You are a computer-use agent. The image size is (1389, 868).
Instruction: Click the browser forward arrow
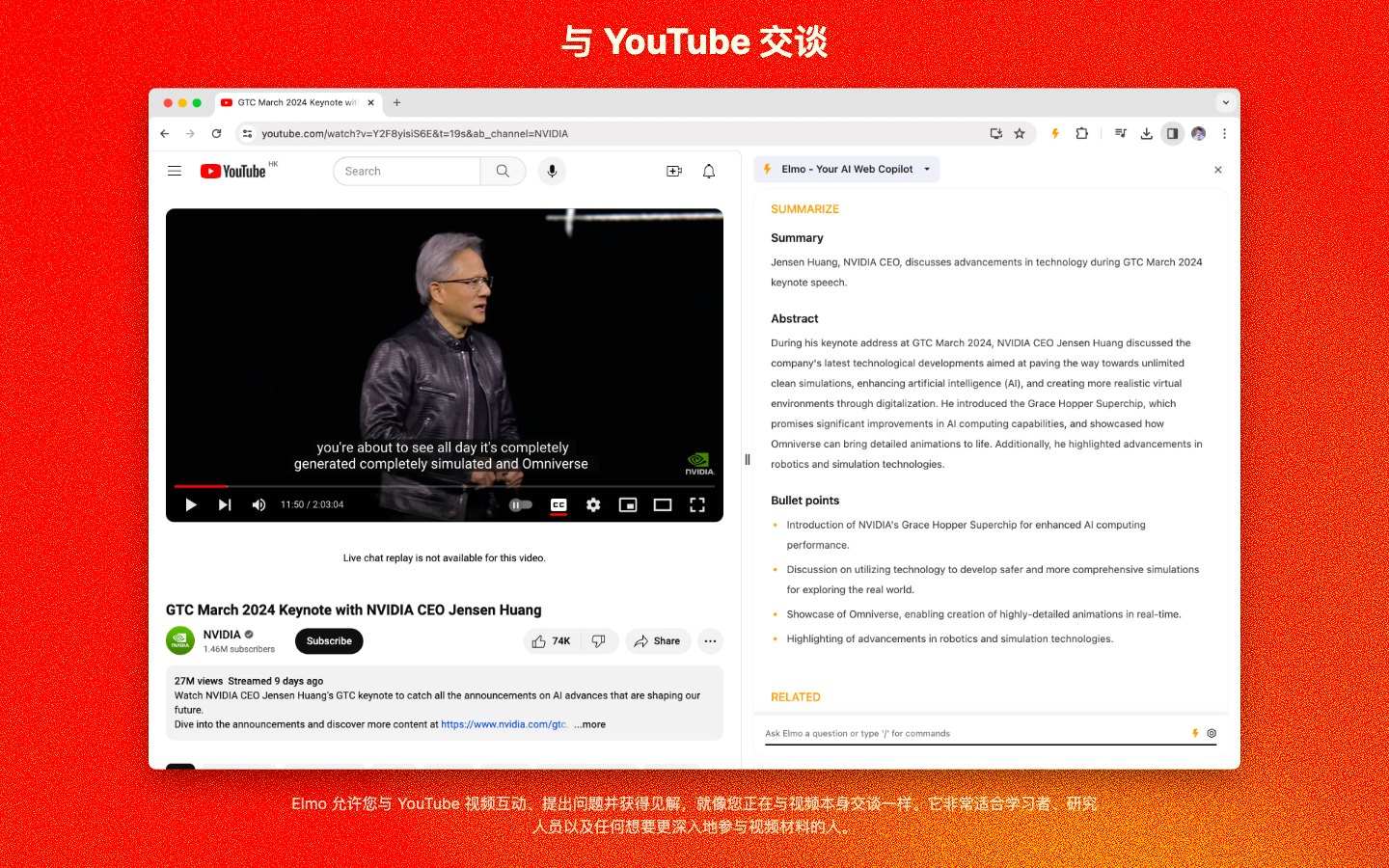tap(190, 134)
